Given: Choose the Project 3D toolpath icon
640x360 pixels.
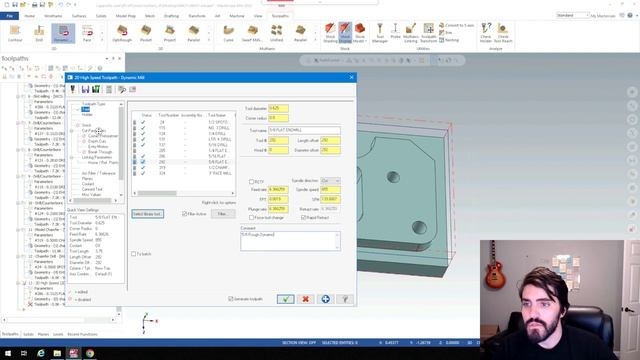Looking at the screenshot, I should click(170, 33).
